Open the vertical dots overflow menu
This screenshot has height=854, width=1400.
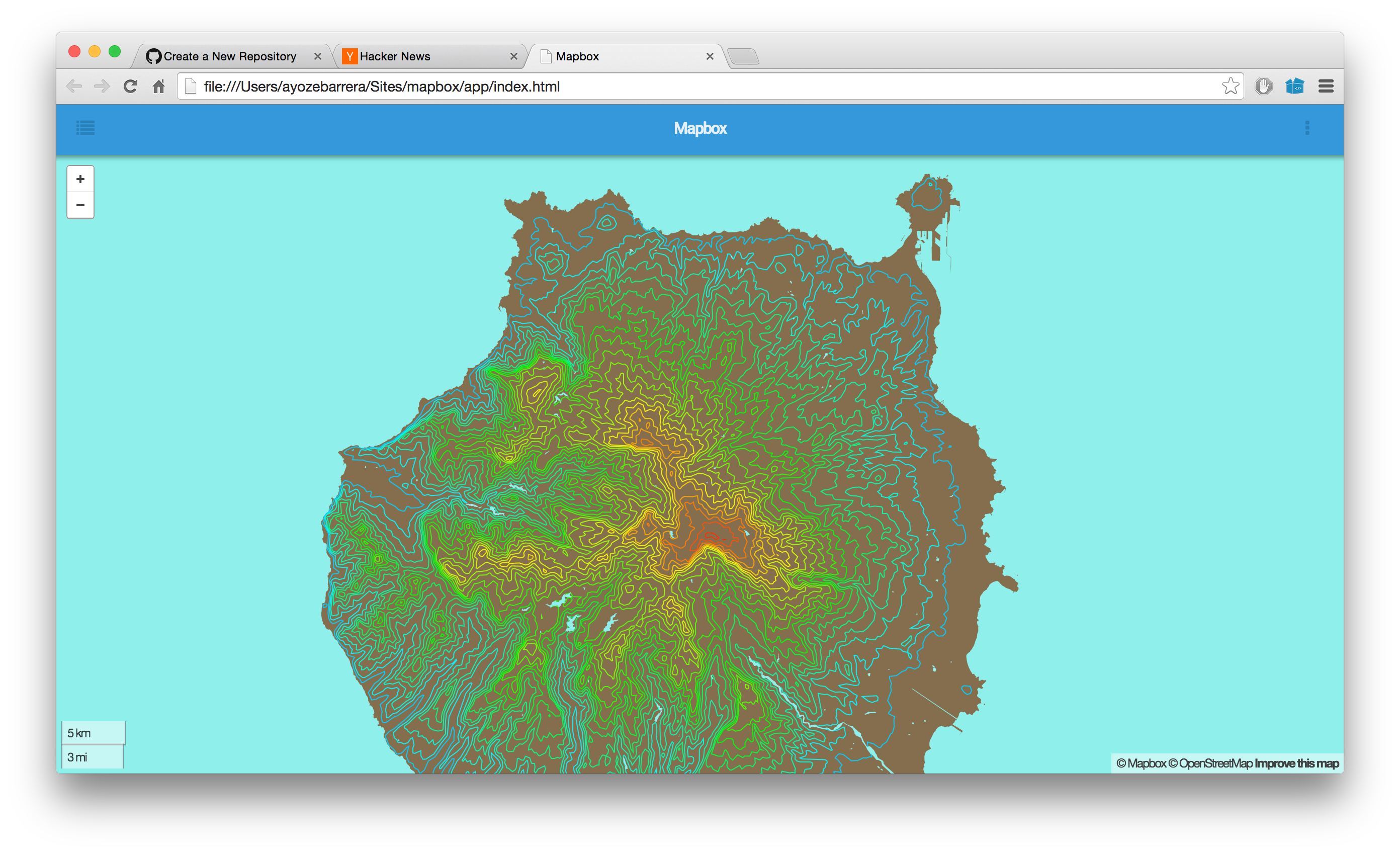(1307, 128)
